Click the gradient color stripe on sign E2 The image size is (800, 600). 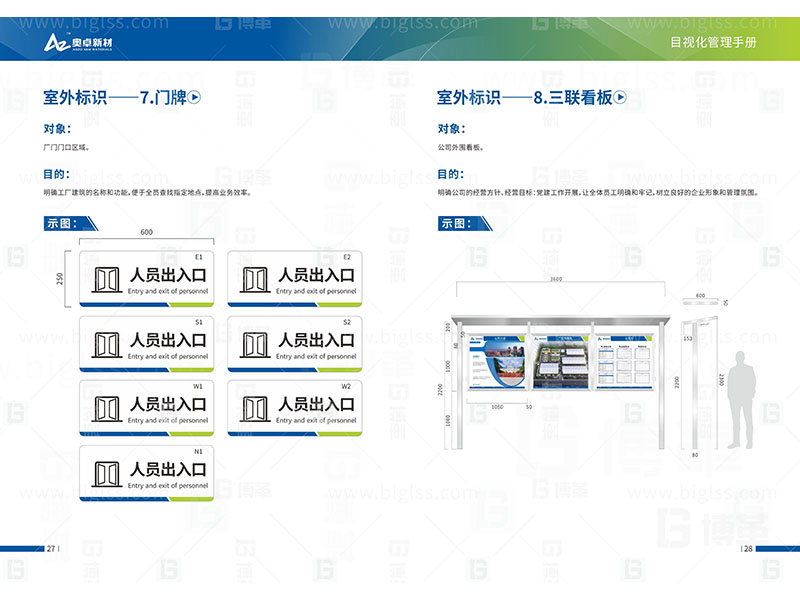pos(293,303)
